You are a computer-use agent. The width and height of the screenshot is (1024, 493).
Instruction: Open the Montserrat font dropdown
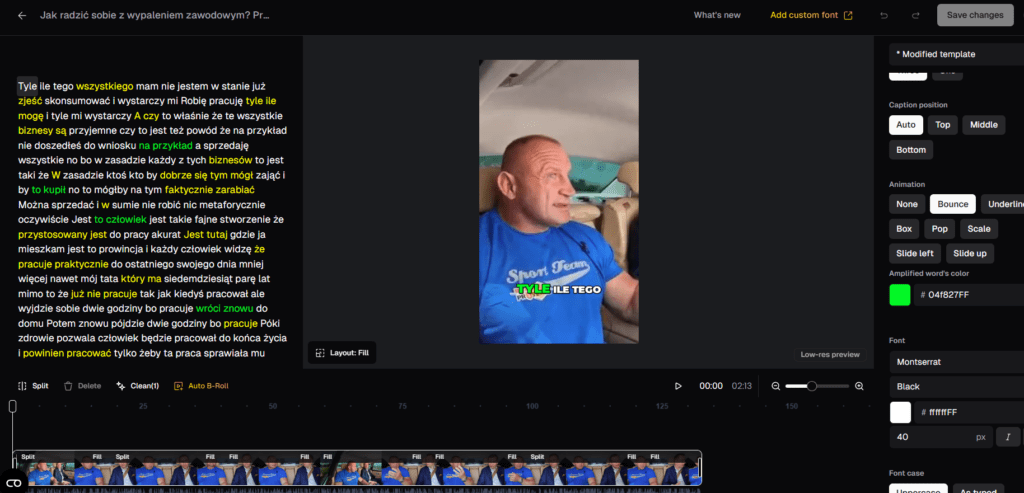click(955, 361)
